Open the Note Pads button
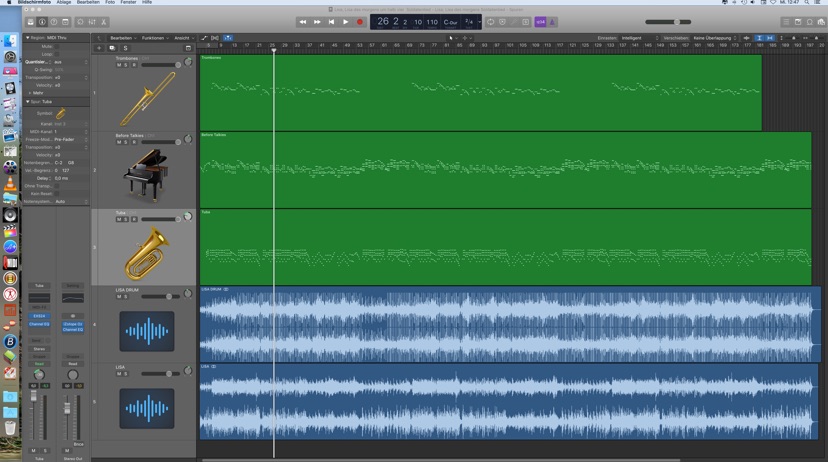This screenshot has height=462, width=828. click(x=798, y=22)
